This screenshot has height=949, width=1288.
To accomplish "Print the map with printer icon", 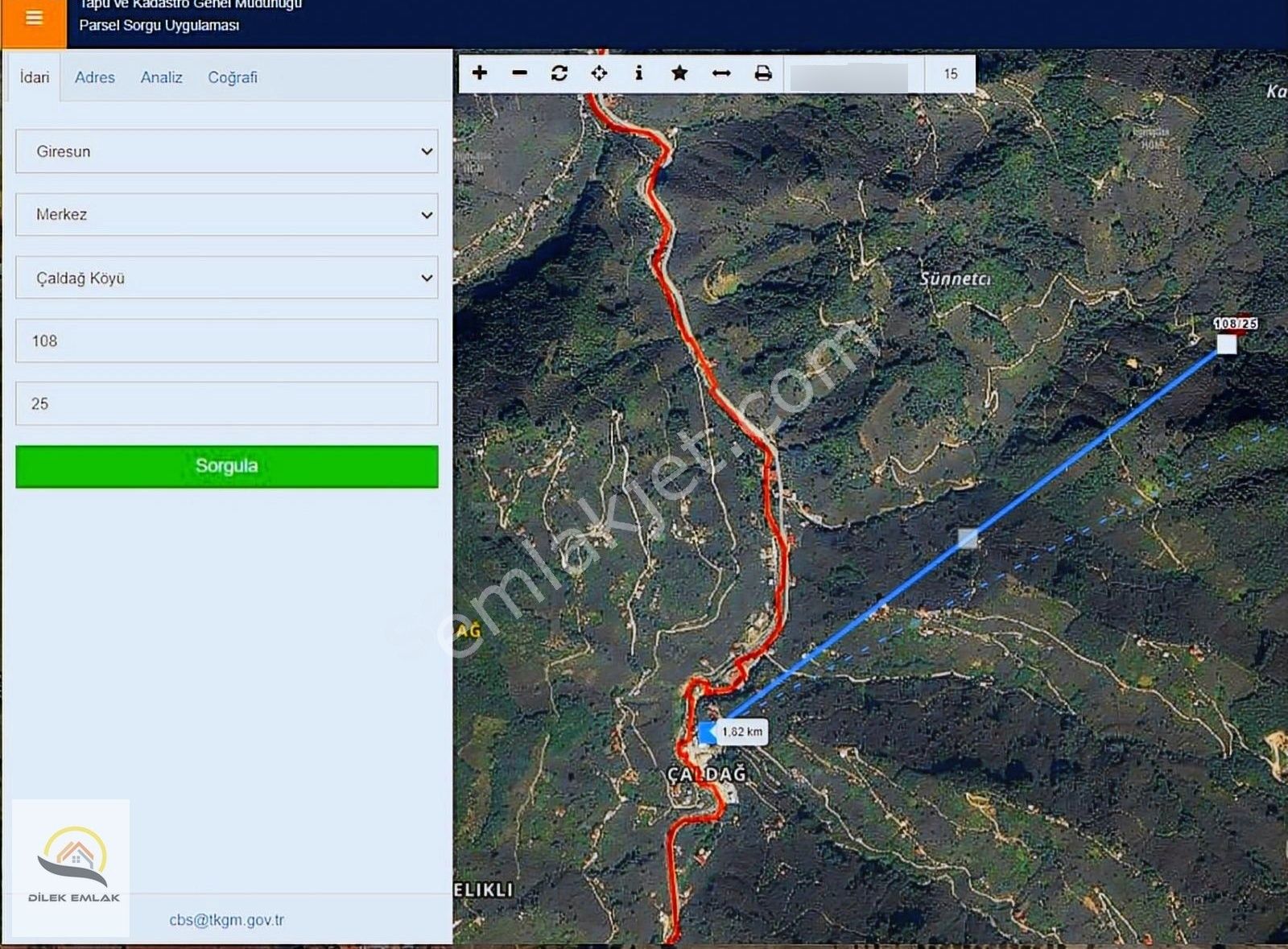I will (x=763, y=73).
